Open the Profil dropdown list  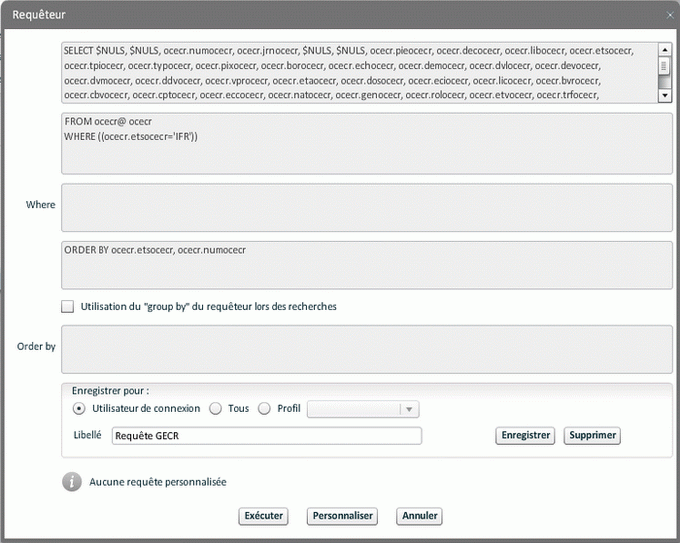tap(408, 409)
